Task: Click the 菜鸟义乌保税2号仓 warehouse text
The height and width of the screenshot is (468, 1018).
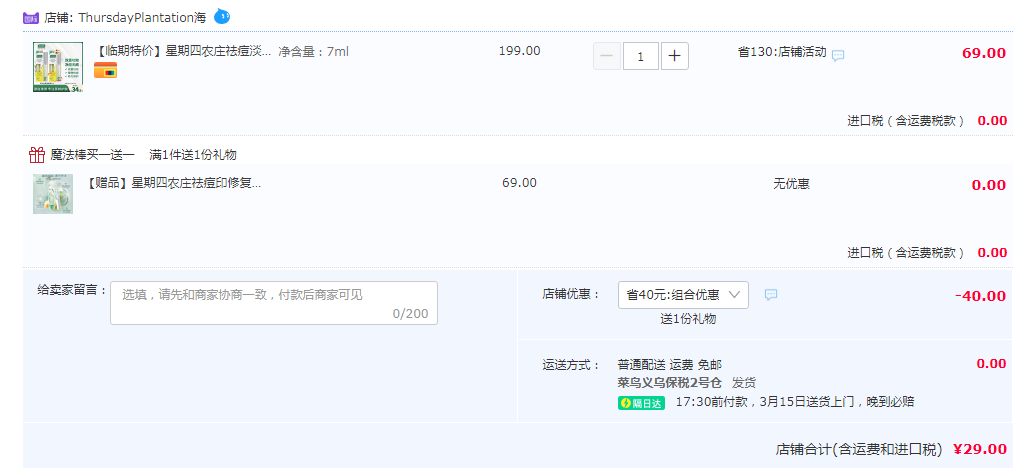Action: [x=669, y=383]
